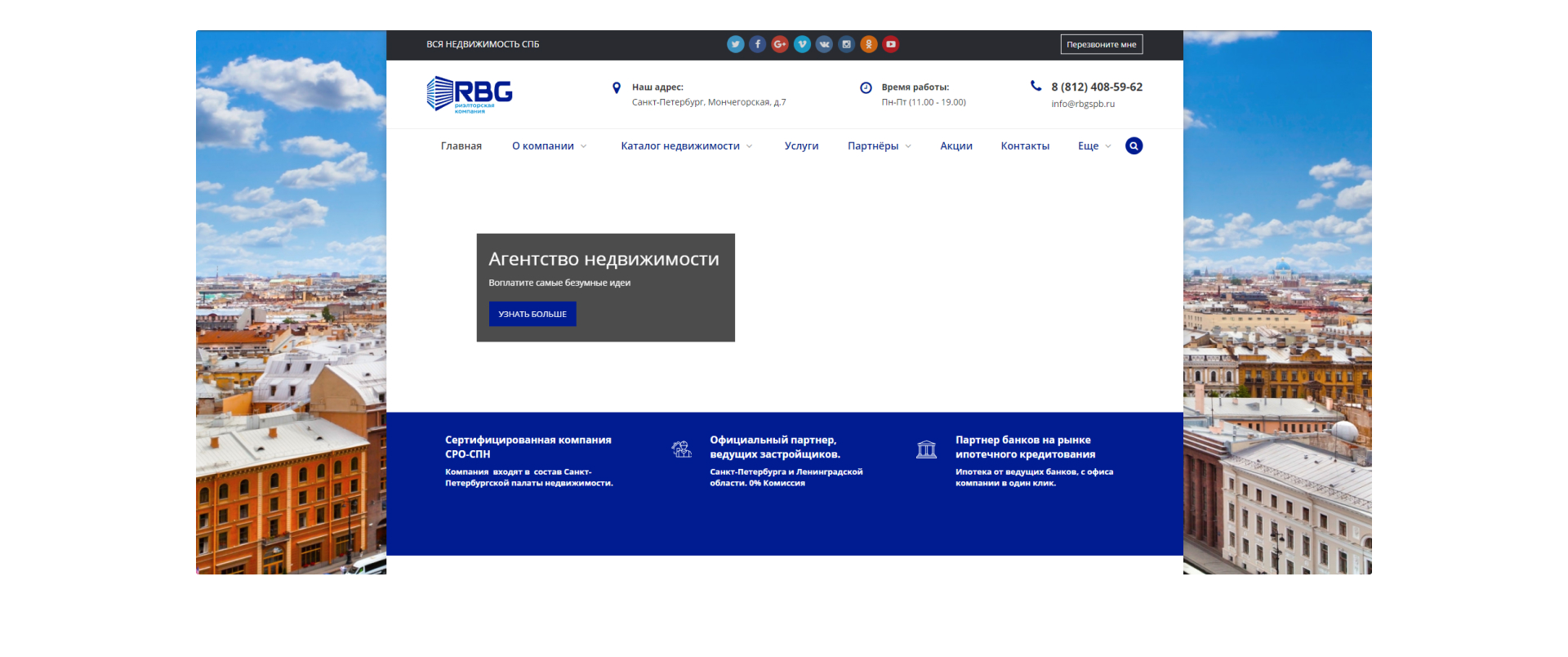This screenshot has height=657, width=1568.
Task: Go to 'Главная' menu item
Action: point(461,146)
